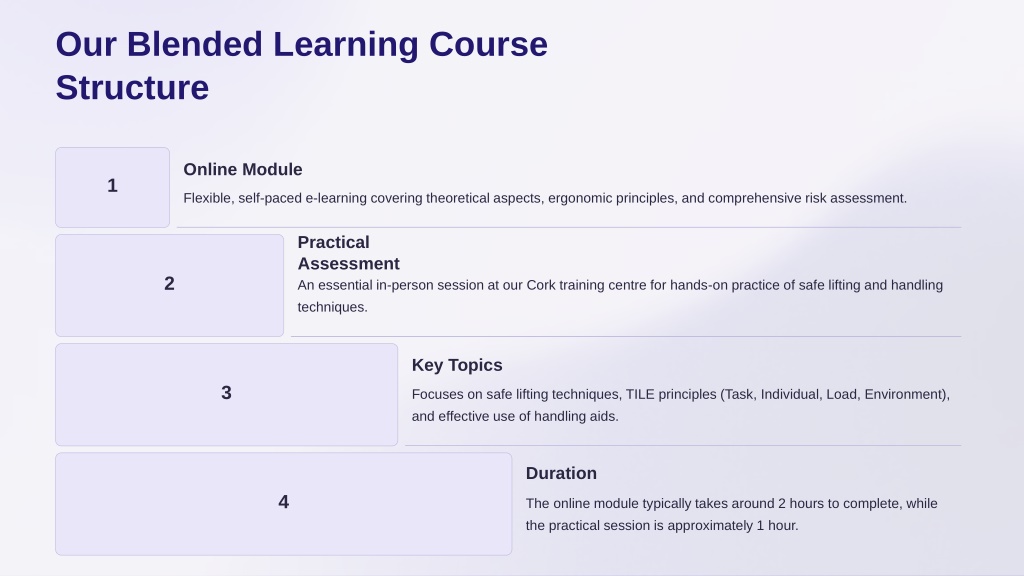Screen dimensions: 1024x576
Task: Select the numbered box labeled 1
Action: (112, 187)
